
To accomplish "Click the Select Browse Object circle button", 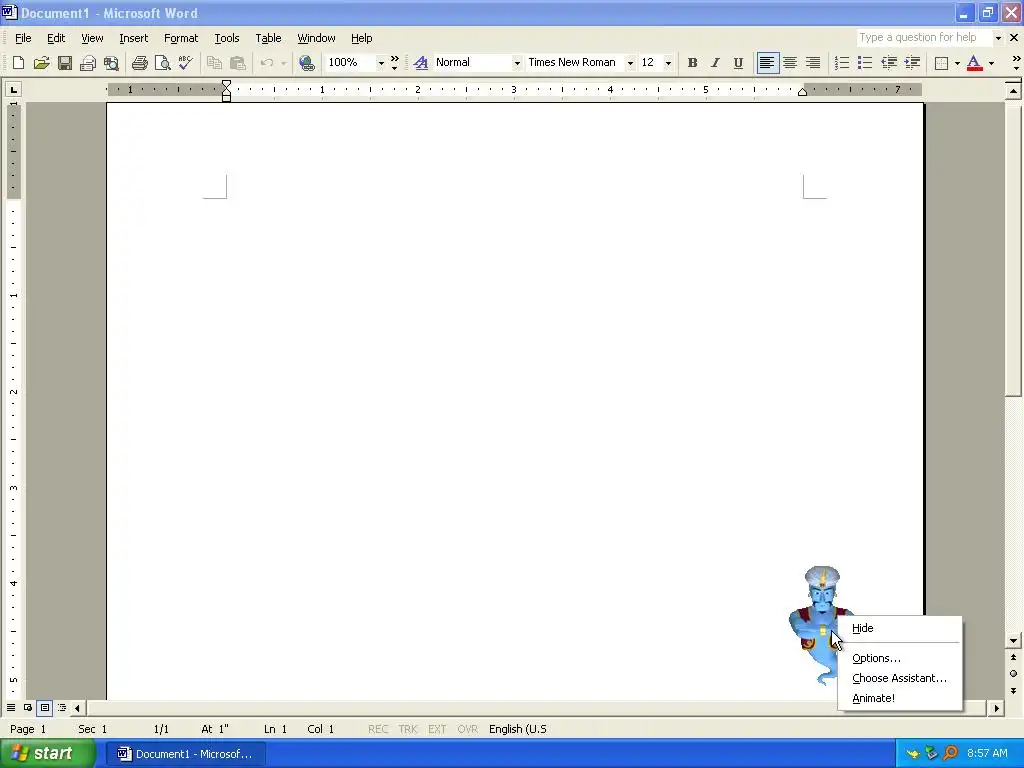I will coord(1013,673).
